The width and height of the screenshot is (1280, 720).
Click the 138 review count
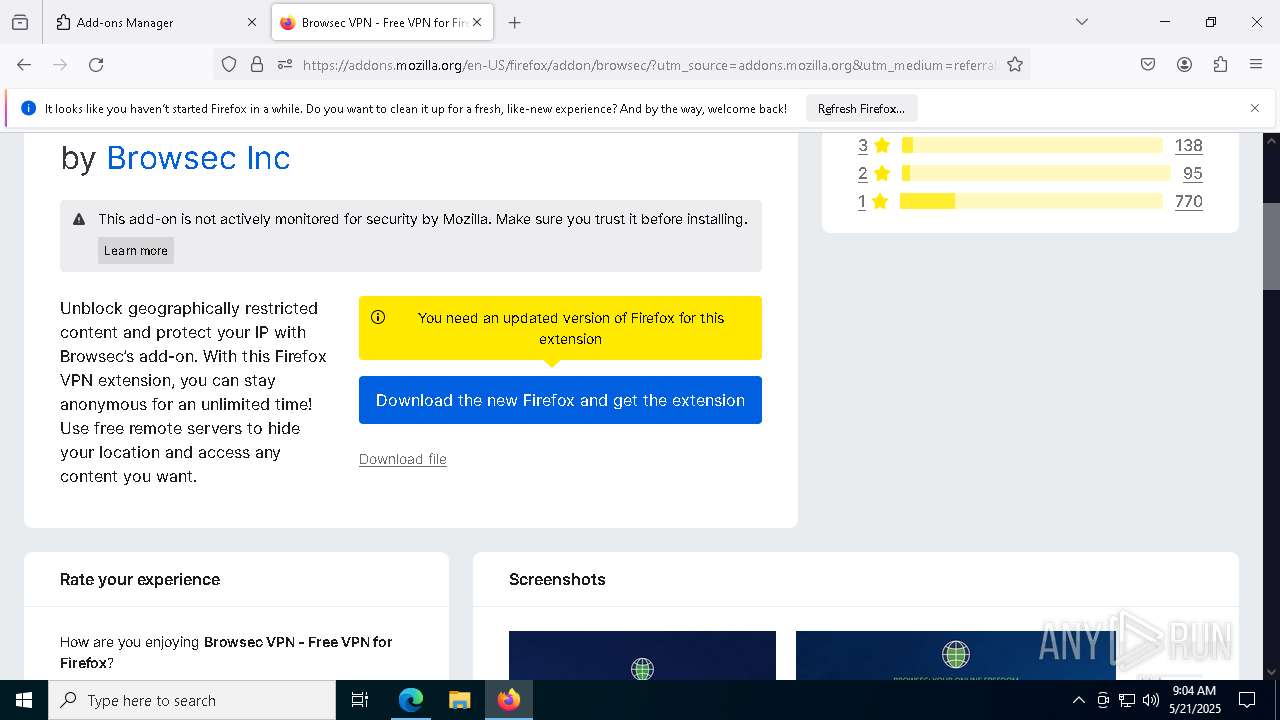tap(1188, 145)
